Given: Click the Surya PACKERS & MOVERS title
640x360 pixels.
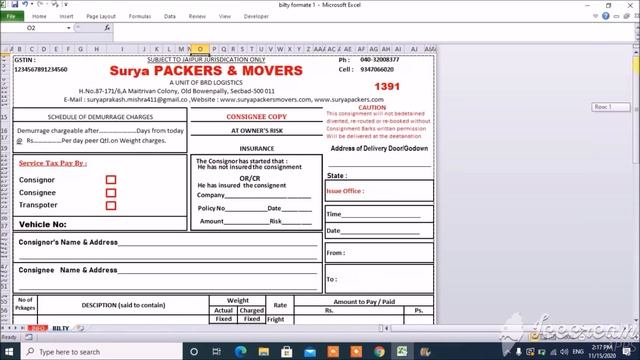Looking at the screenshot, I should [x=206, y=71].
